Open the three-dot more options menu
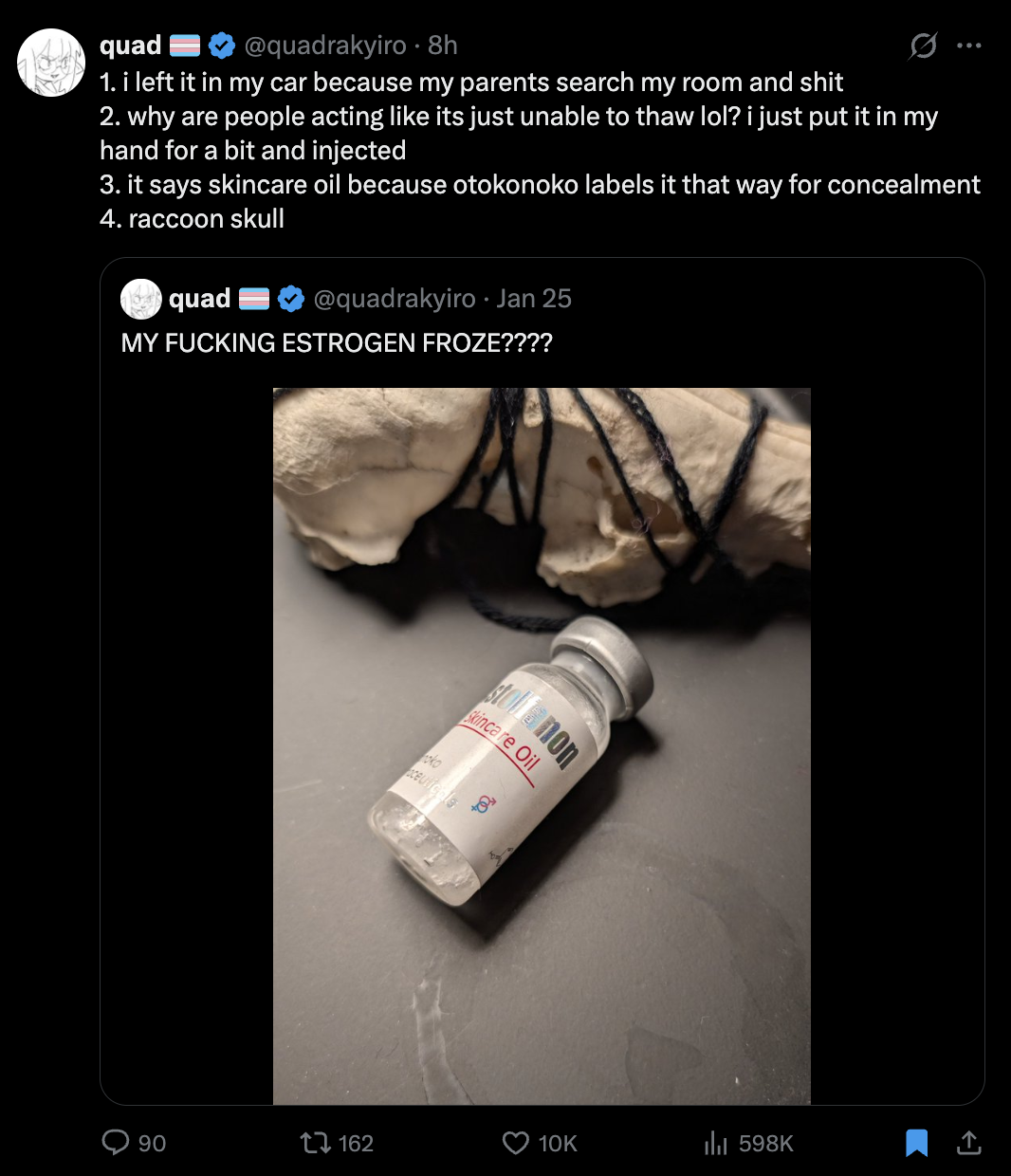The height and width of the screenshot is (1176, 1011). point(969,45)
